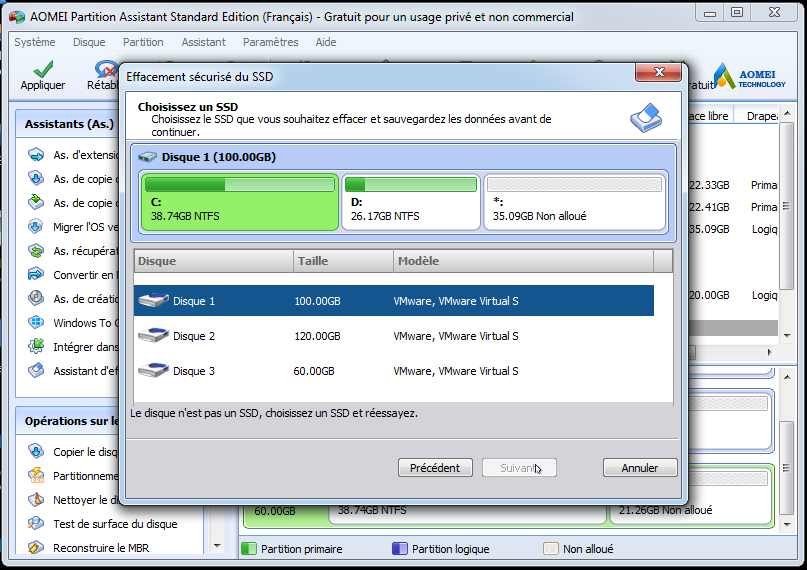Viewport: 807px width, 570px height.
Task: Select D: 26.17GB NTFS partition block
Action: click(x=411, y=202)
